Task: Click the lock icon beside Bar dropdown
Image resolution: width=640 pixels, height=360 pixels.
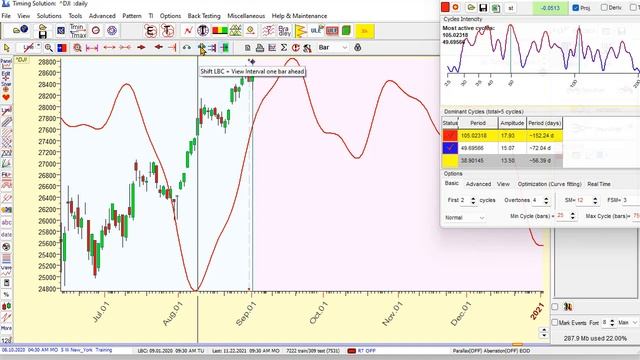Action: tap(358, 48)
